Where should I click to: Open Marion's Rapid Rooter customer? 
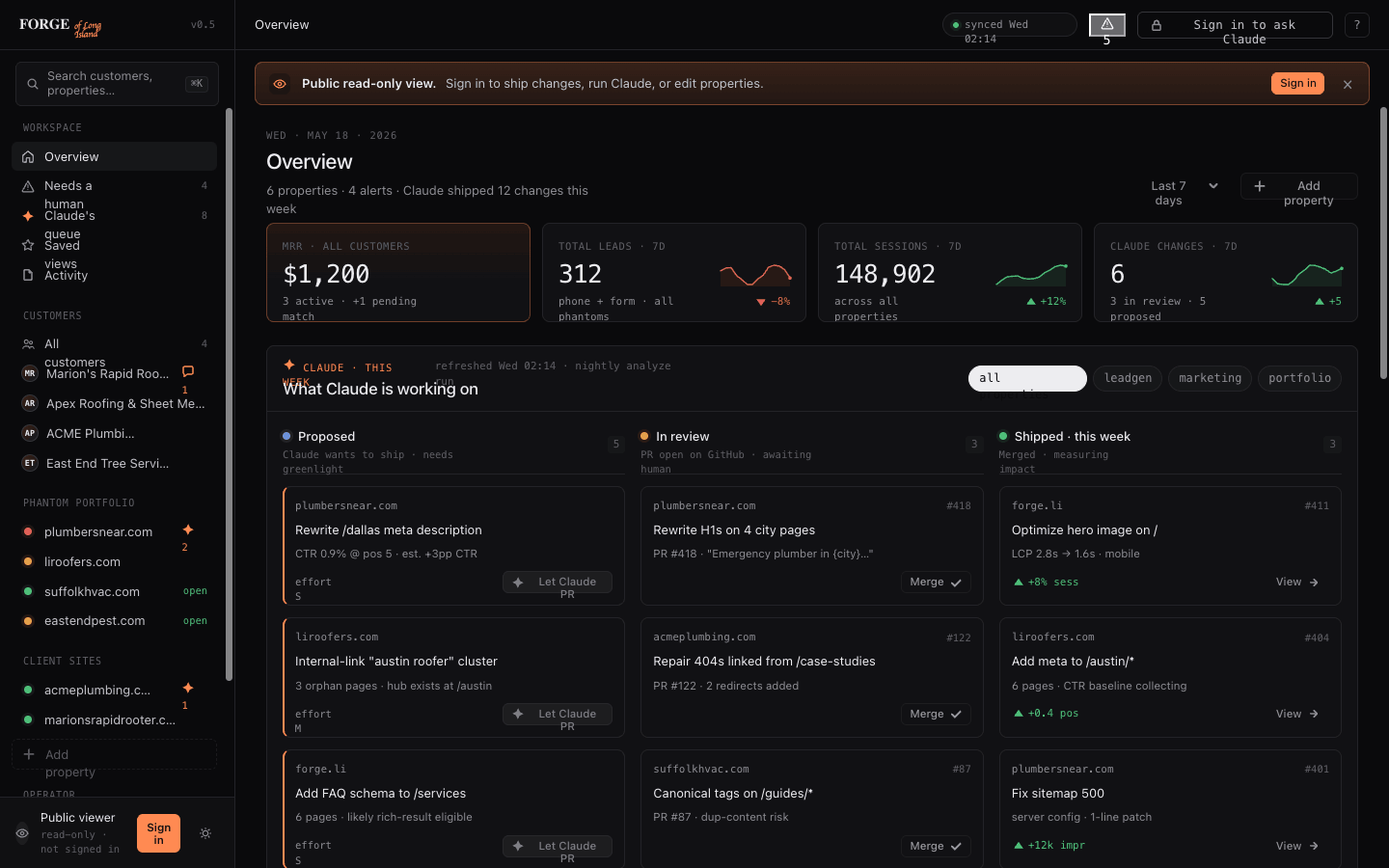[107, 373]
